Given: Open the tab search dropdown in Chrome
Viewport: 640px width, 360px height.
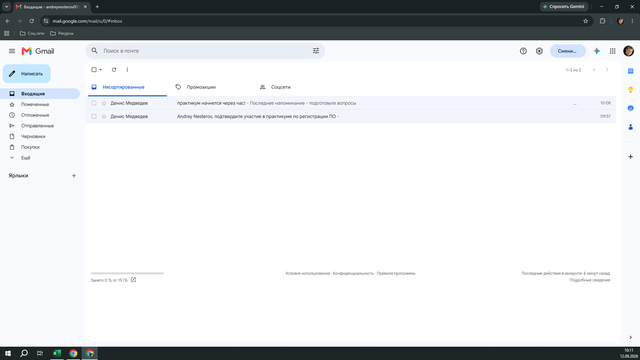Looking at the screenshot, I should [7, 7].
